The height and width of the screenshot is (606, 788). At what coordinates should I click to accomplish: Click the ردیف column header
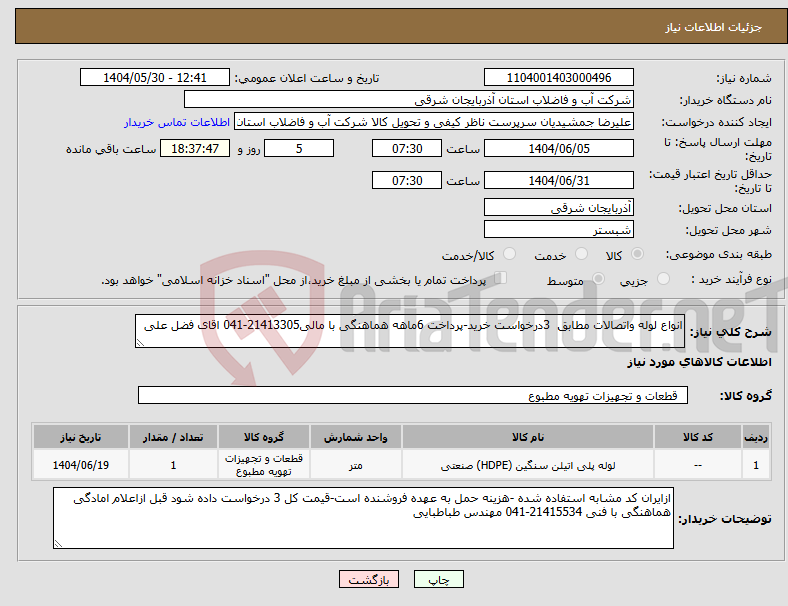(x=755, y=437)
